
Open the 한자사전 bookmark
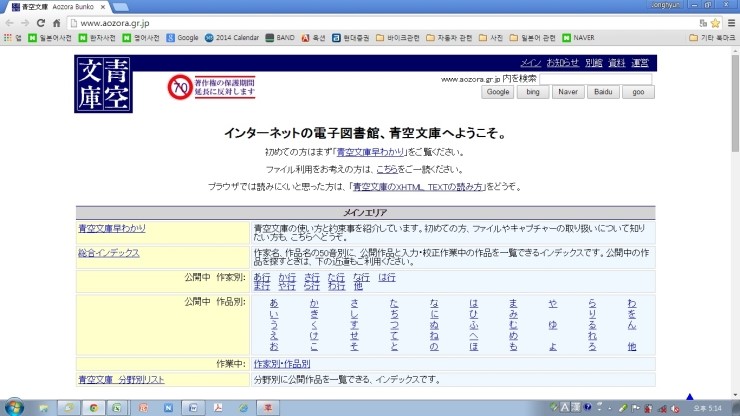(97, 38)
